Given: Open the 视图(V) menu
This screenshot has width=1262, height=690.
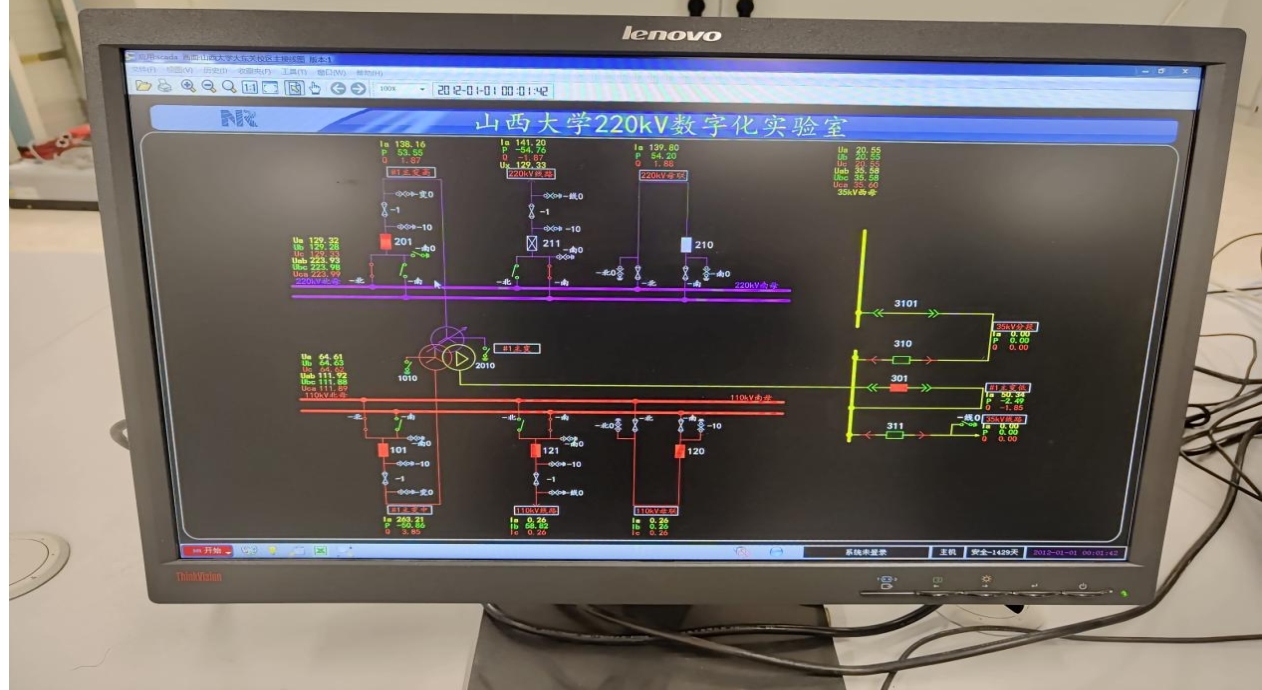Looking at the screenshot, I should click(181, 70).
